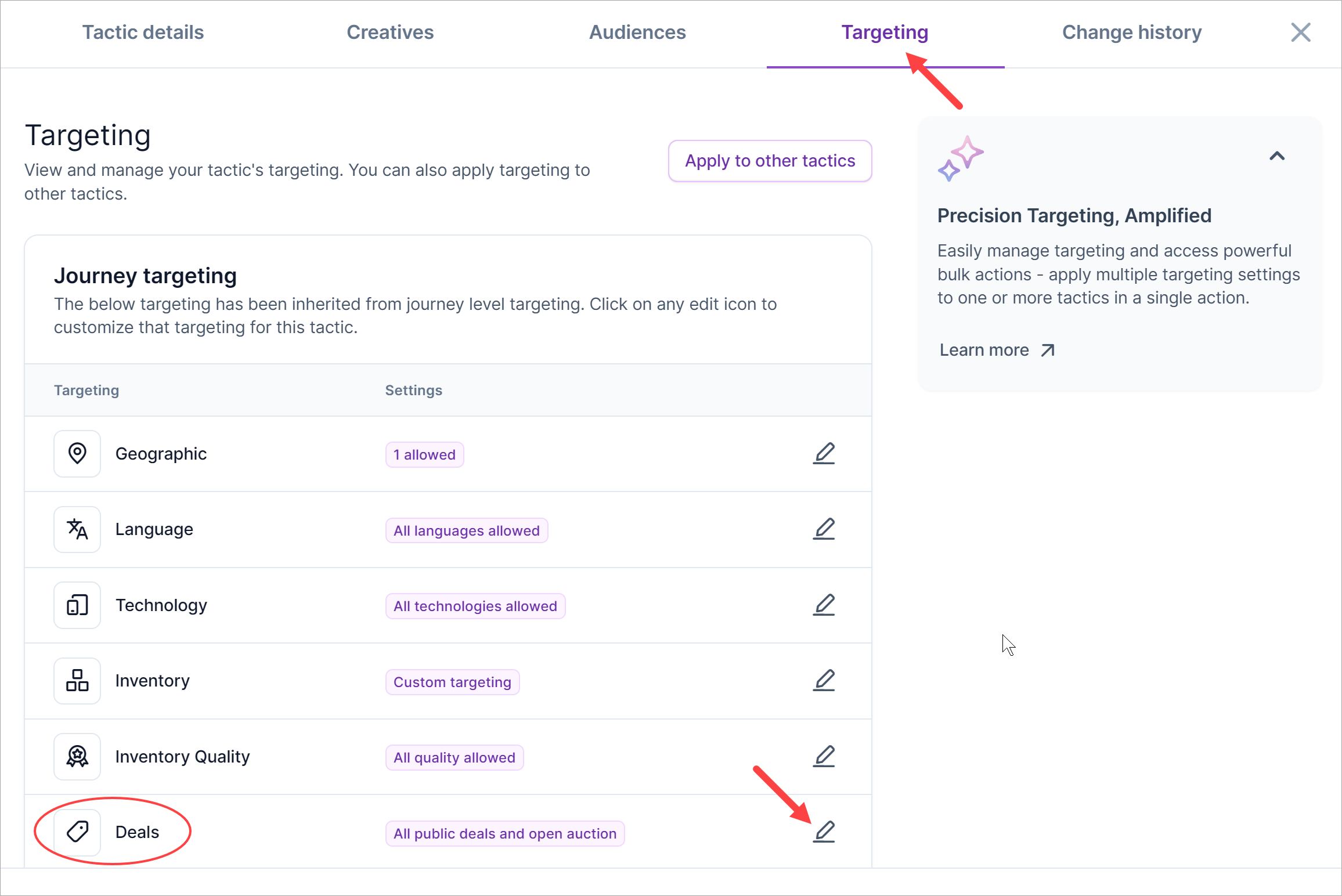Open the Change history tab
The height and width of the screenshot is (896, 1342).
click(x=1132, y=32)
